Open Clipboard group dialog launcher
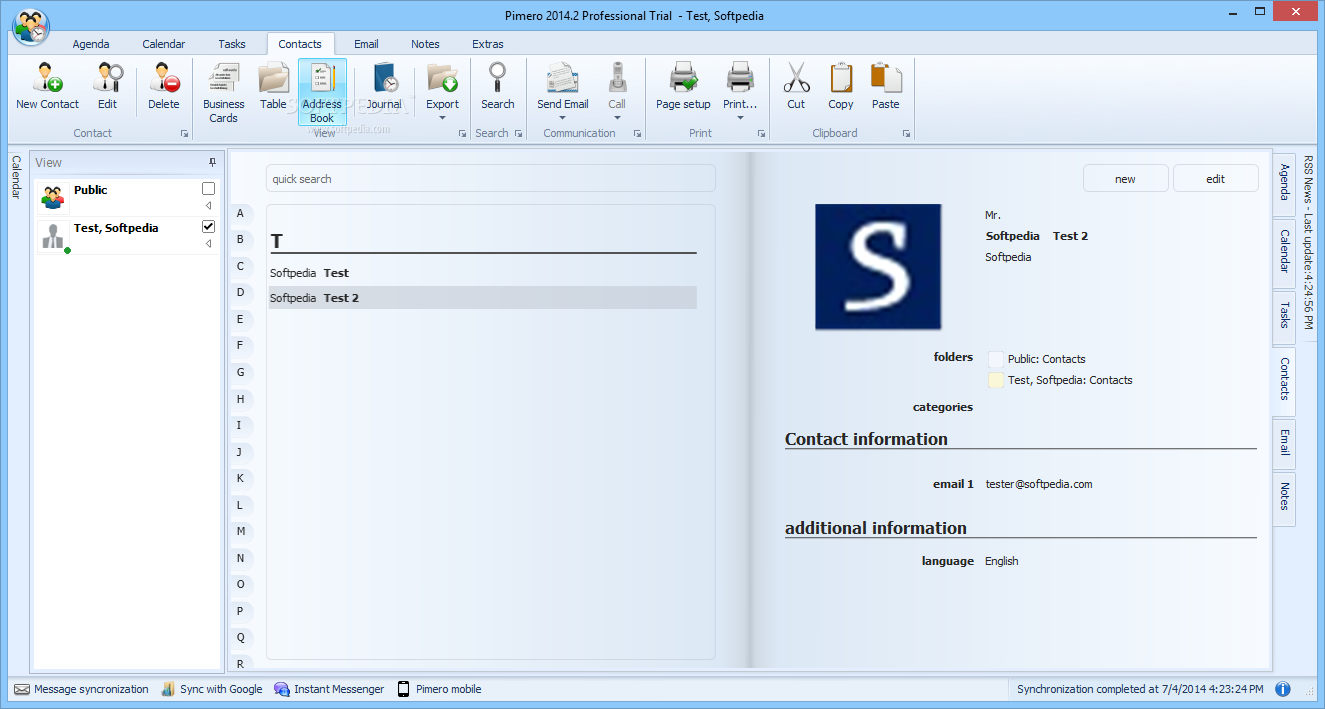Image resolution: width=1325 pixels, height=709 pixels. coord(906,133)
